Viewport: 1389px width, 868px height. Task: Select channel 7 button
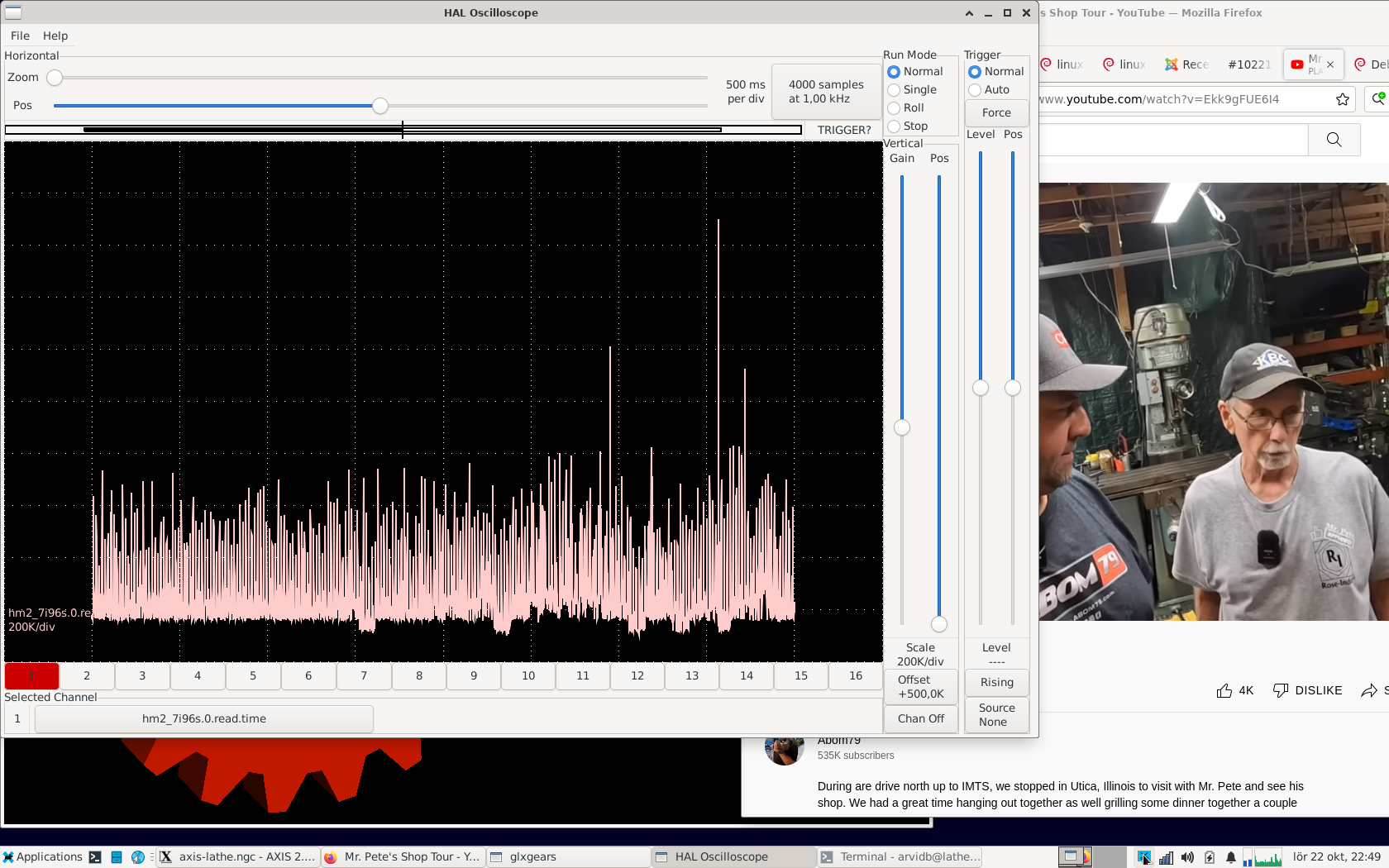[364, 675]
